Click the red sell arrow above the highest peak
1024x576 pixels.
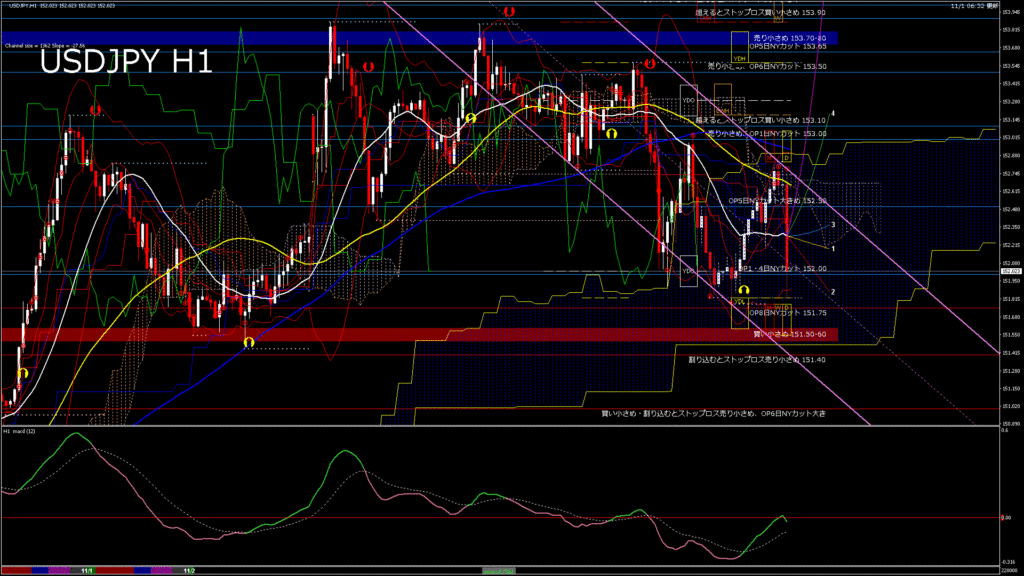pyautogui.click(x=510, y=11)
